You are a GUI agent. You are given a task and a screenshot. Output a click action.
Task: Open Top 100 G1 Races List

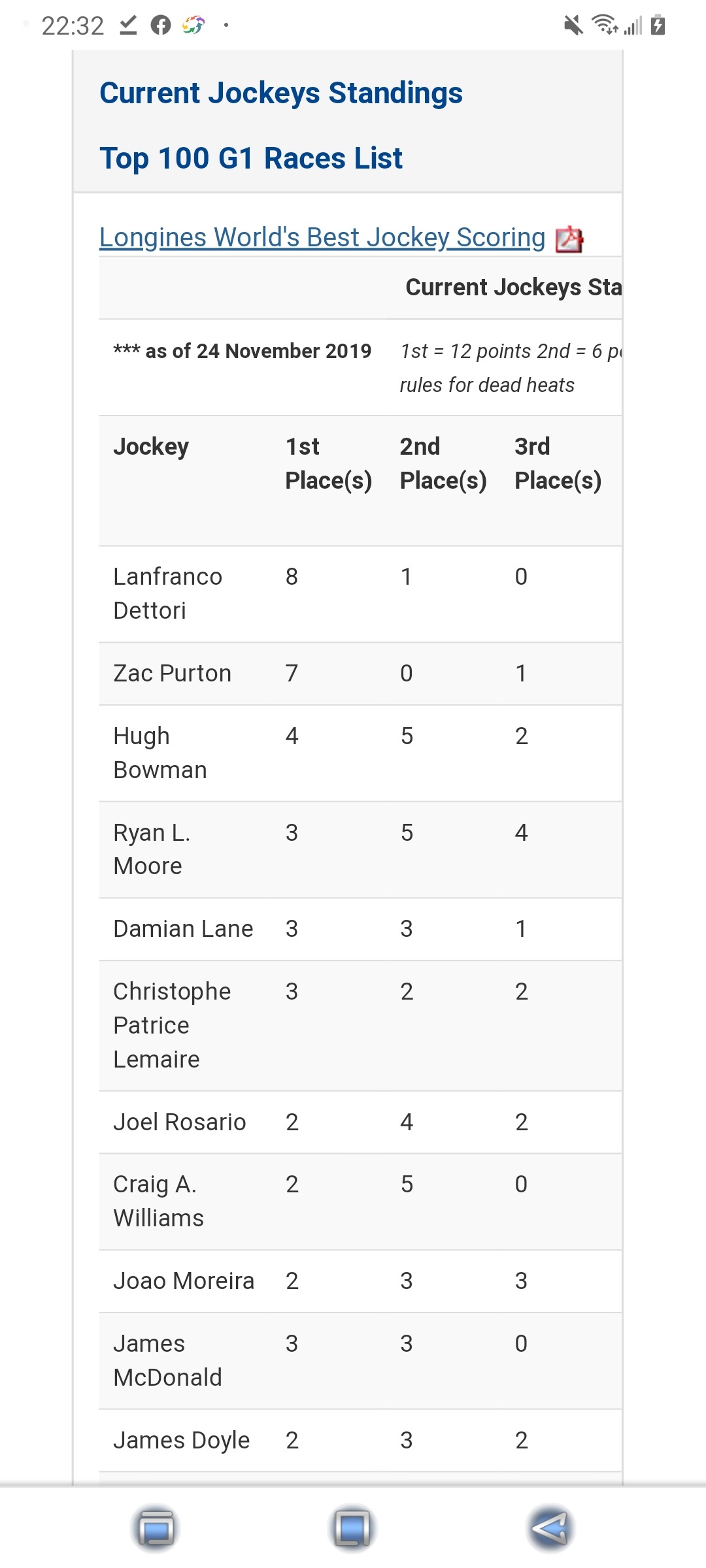pos(251,159)
